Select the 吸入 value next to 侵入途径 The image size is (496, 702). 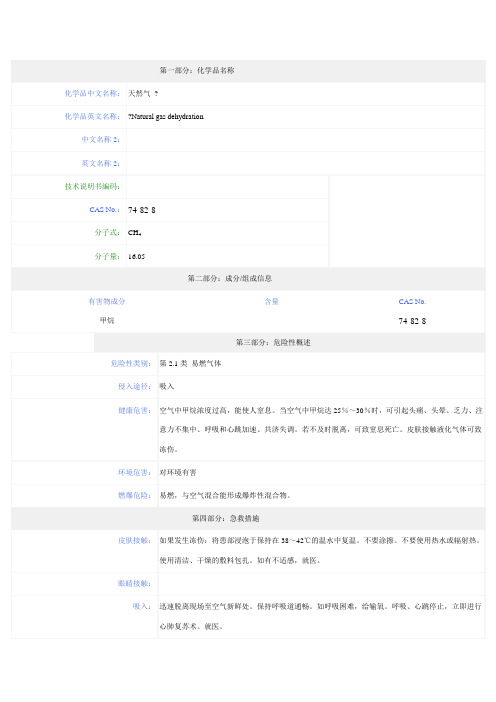click(x=167, y=386)
